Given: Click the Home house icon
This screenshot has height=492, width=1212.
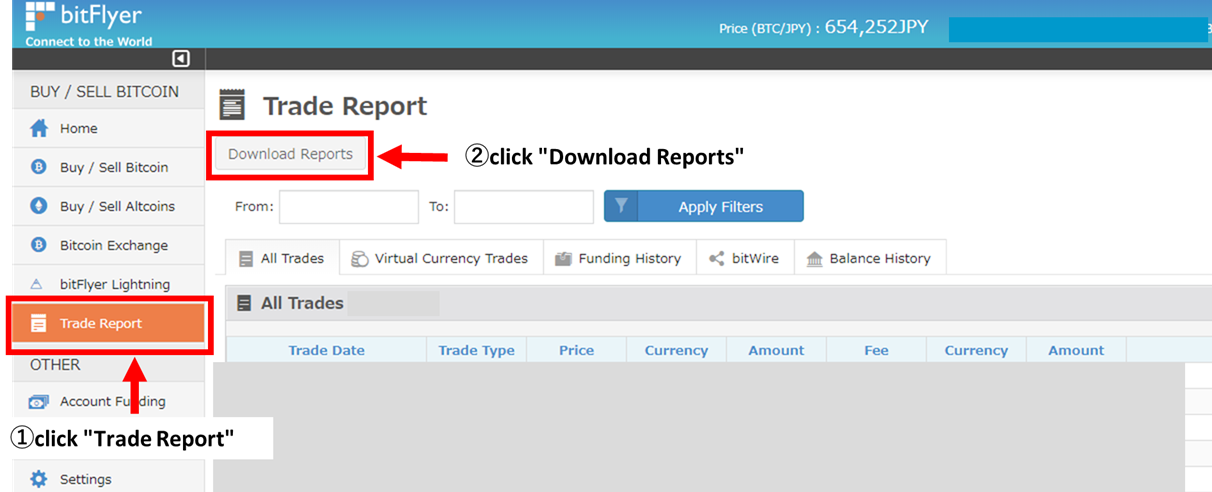Looking at the screenshot, I should 39,128.
